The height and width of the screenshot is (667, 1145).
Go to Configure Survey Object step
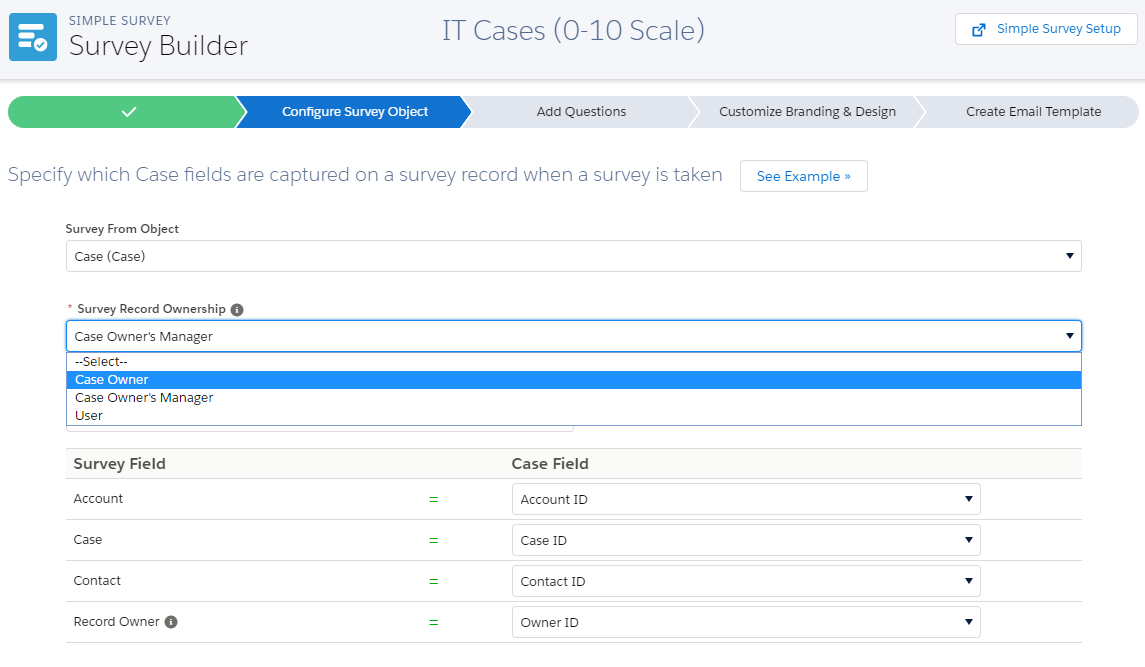click(354, 112)
